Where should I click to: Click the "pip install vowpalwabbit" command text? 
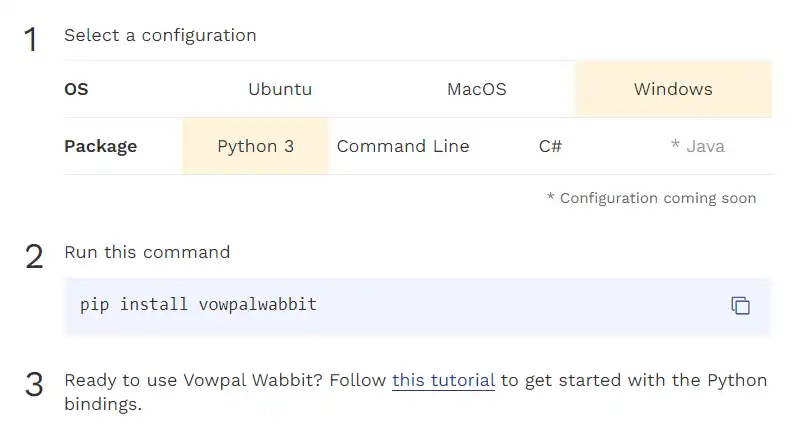198,304
